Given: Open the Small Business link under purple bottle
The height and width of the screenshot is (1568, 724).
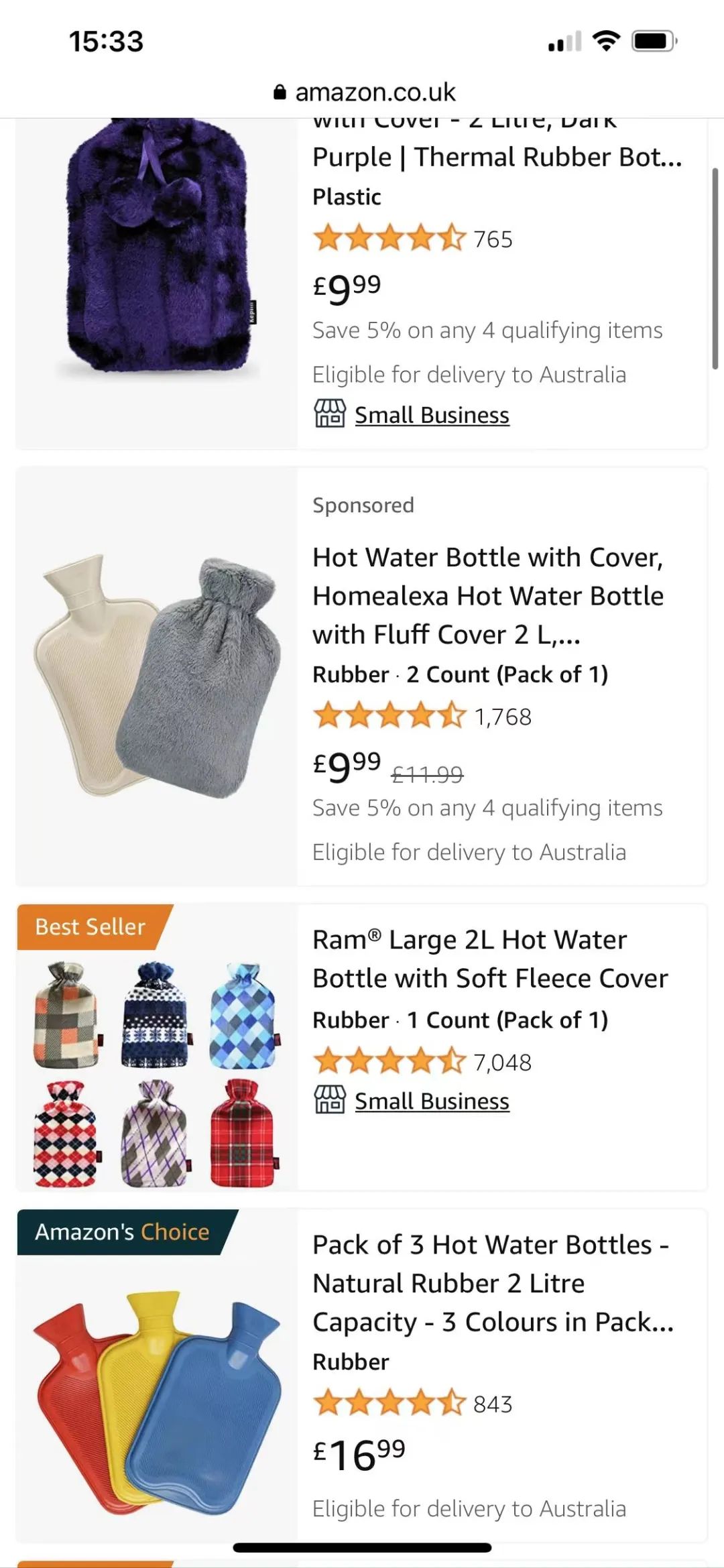Looking at the screenshot, I should tap(432, 415).
